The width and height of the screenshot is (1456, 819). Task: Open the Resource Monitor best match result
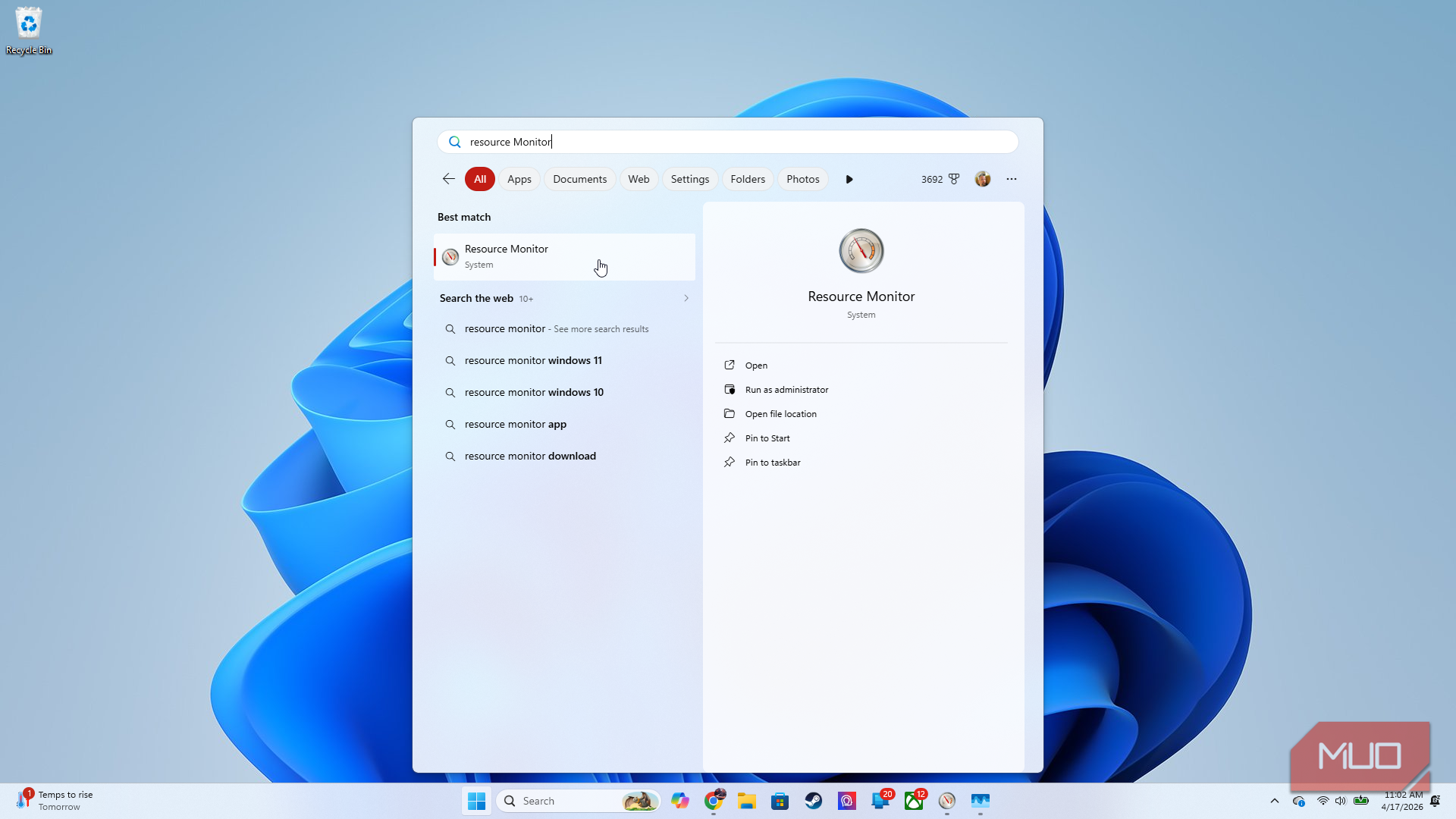(564, 256)
